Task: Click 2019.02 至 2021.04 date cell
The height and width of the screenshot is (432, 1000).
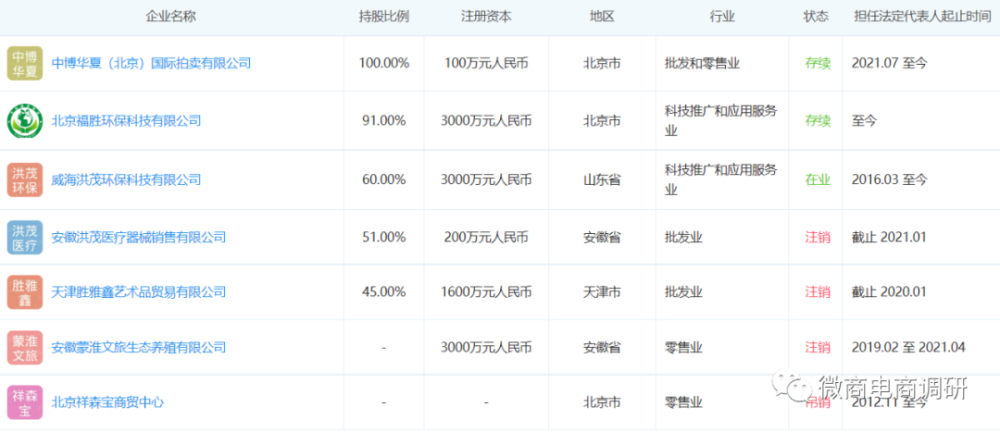Action: click(x=908, y=348)
